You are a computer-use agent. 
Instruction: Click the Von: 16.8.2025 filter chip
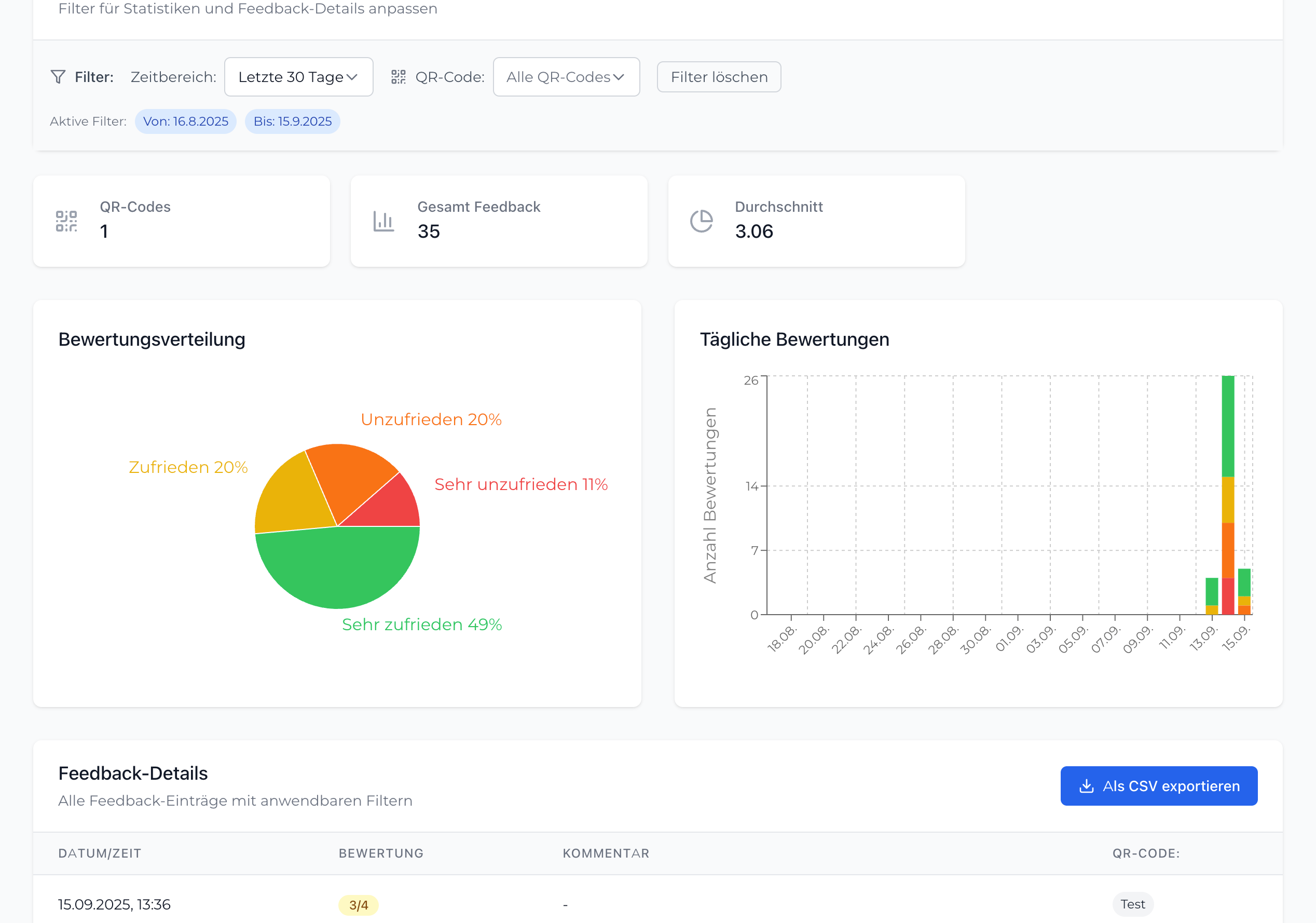pos(186,121)
